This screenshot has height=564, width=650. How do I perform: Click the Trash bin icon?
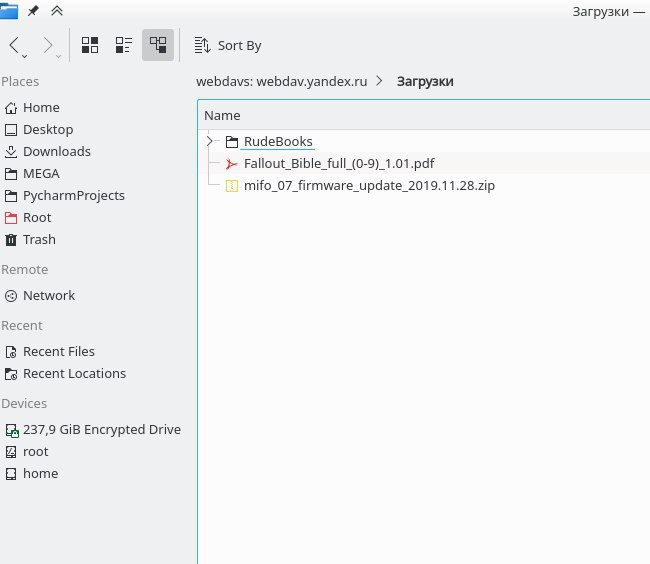coord(11,240)
